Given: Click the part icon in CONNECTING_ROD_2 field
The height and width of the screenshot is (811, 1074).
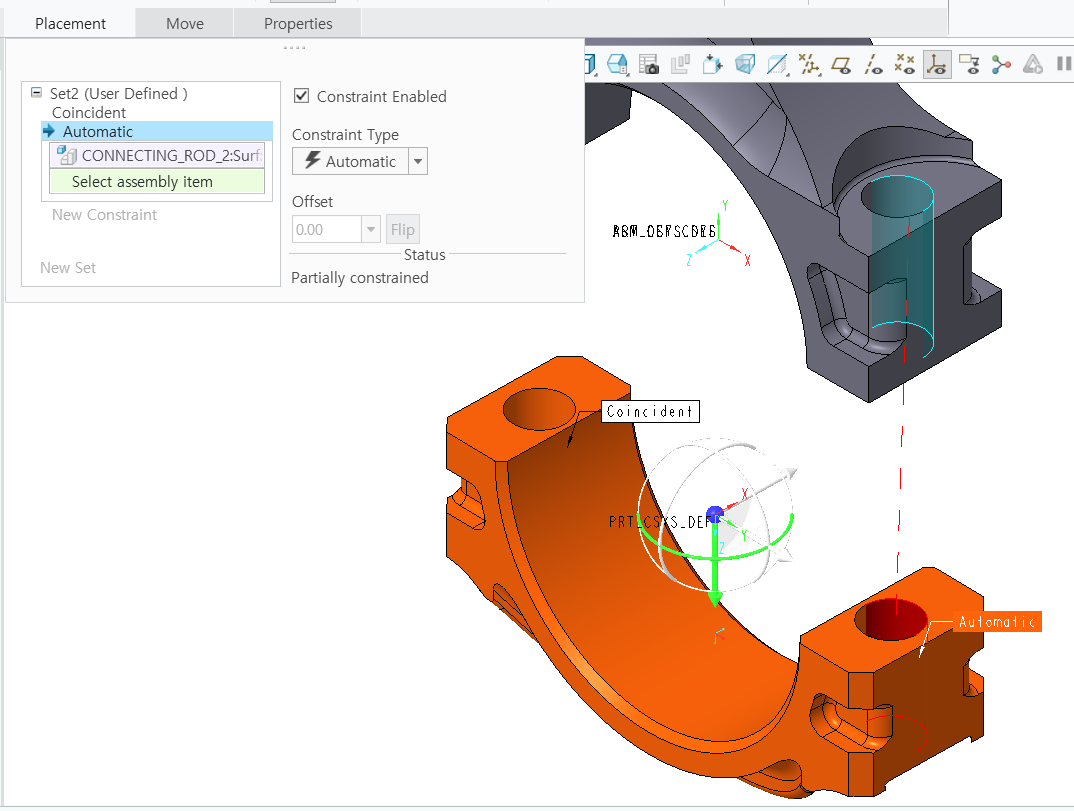Looking at the screenshot, I should coord(66,155).
